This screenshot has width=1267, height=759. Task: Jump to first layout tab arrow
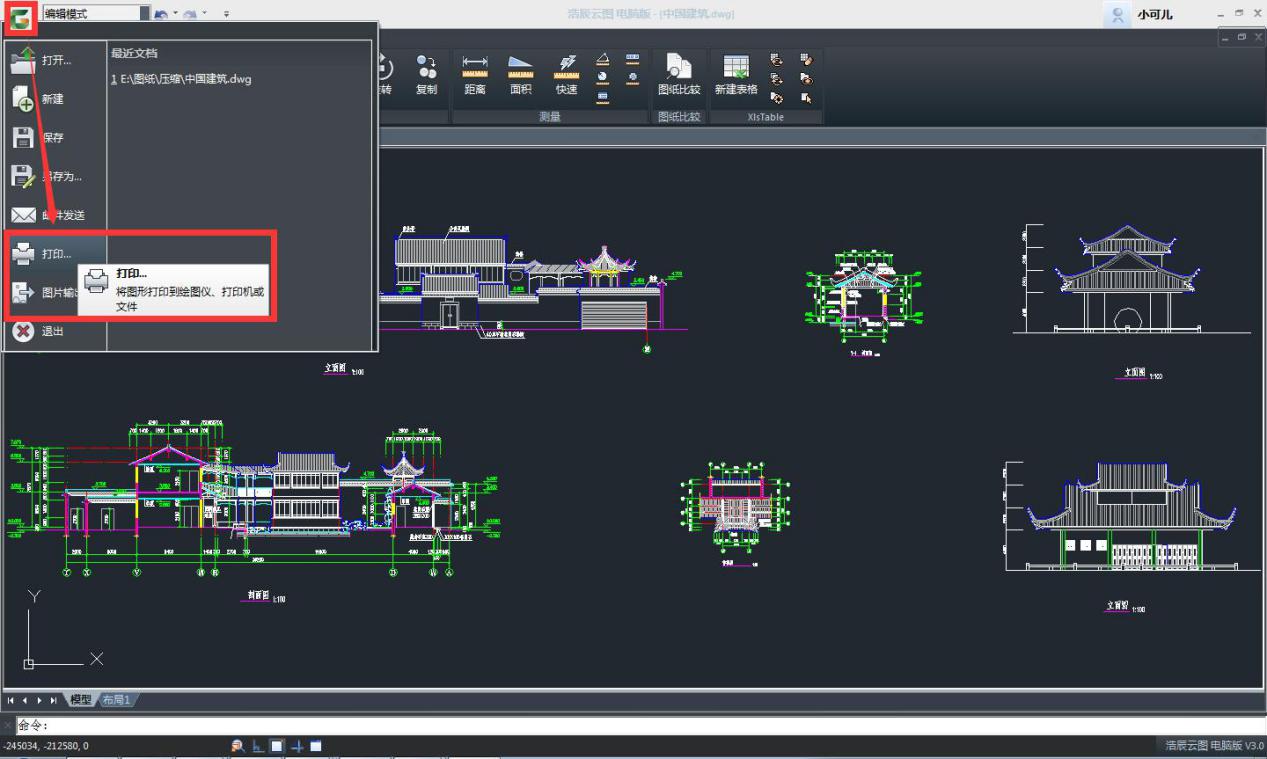[x=12, y=700]
